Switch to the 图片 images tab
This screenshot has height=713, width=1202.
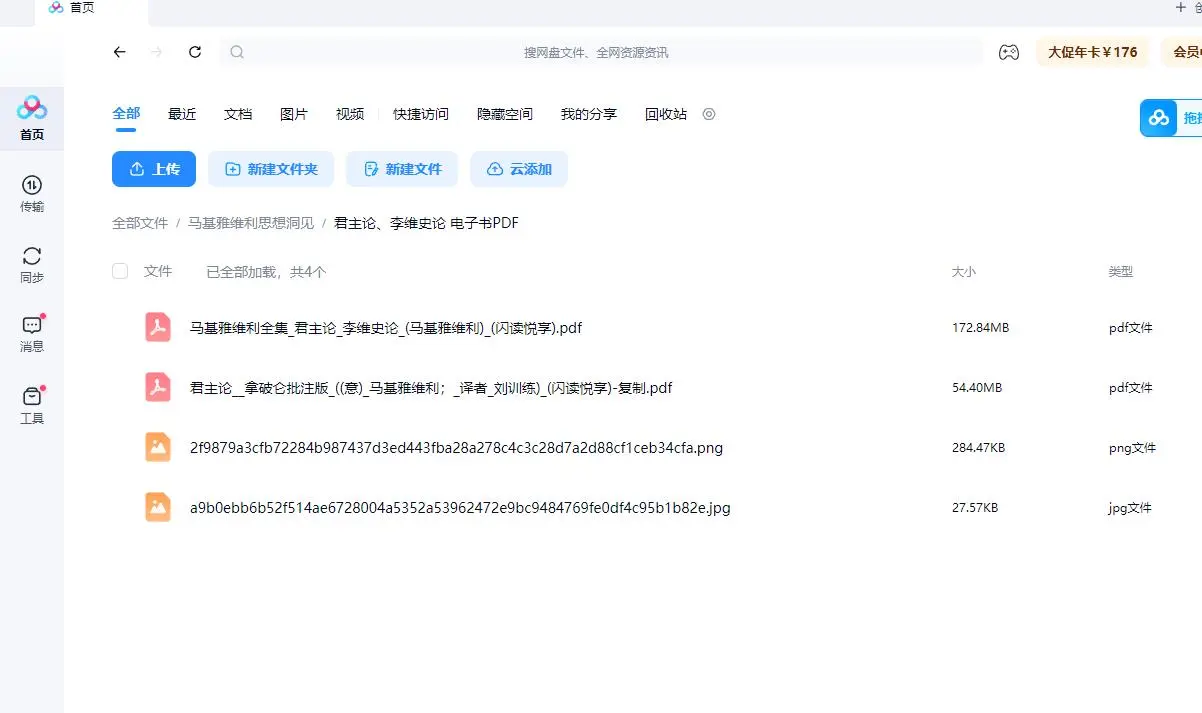[x=294, y=114]
